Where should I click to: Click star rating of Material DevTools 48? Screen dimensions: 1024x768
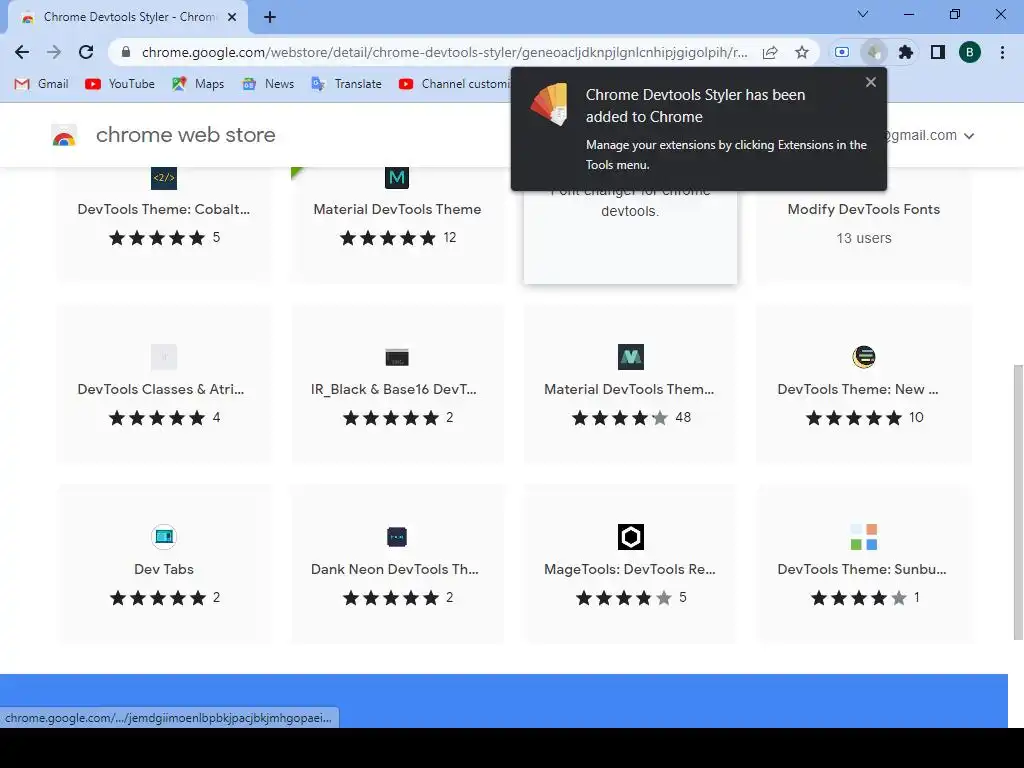pos(620,417)
